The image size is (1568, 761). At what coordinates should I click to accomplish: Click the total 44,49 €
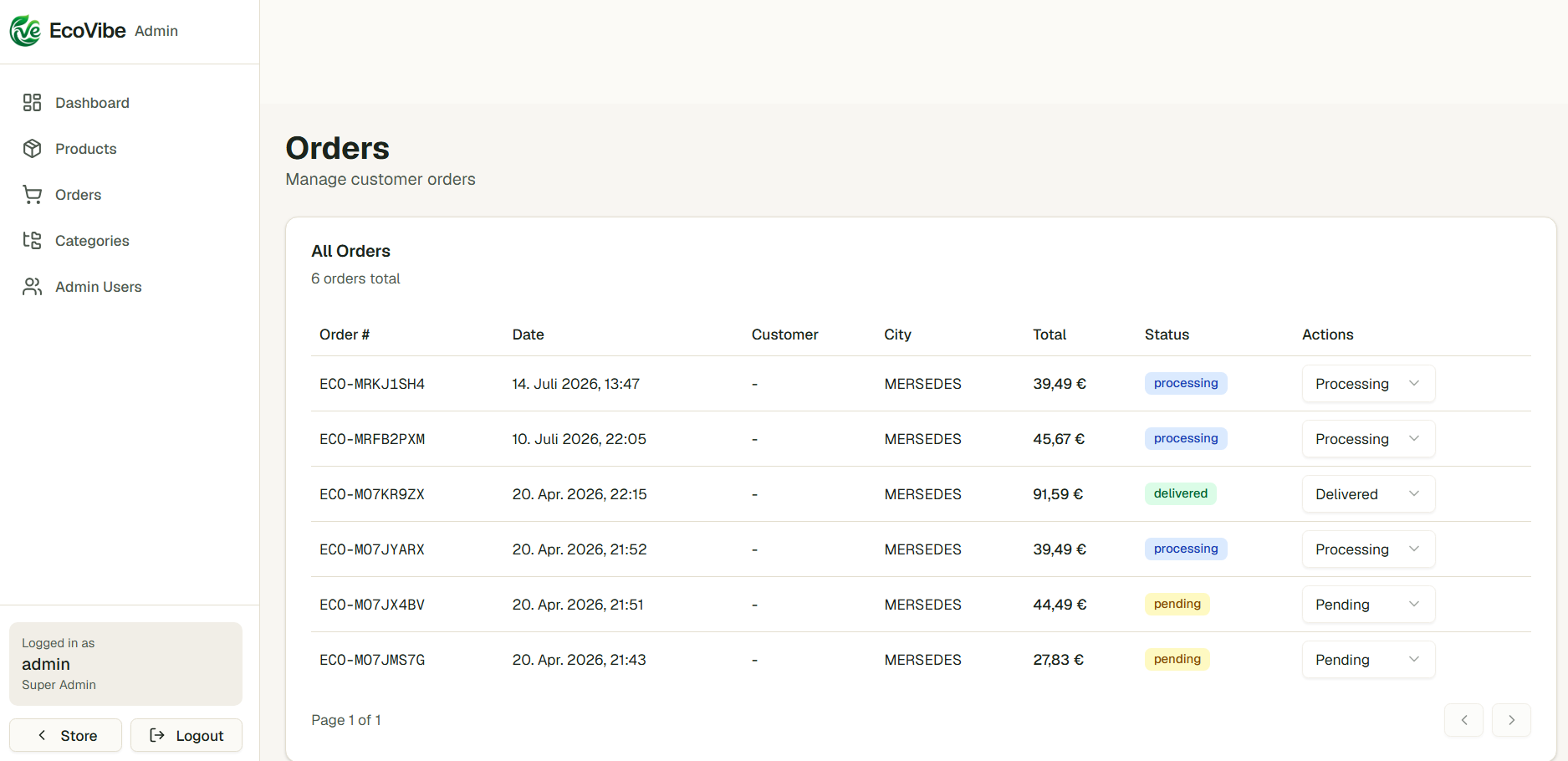[x=1060, y=605]
